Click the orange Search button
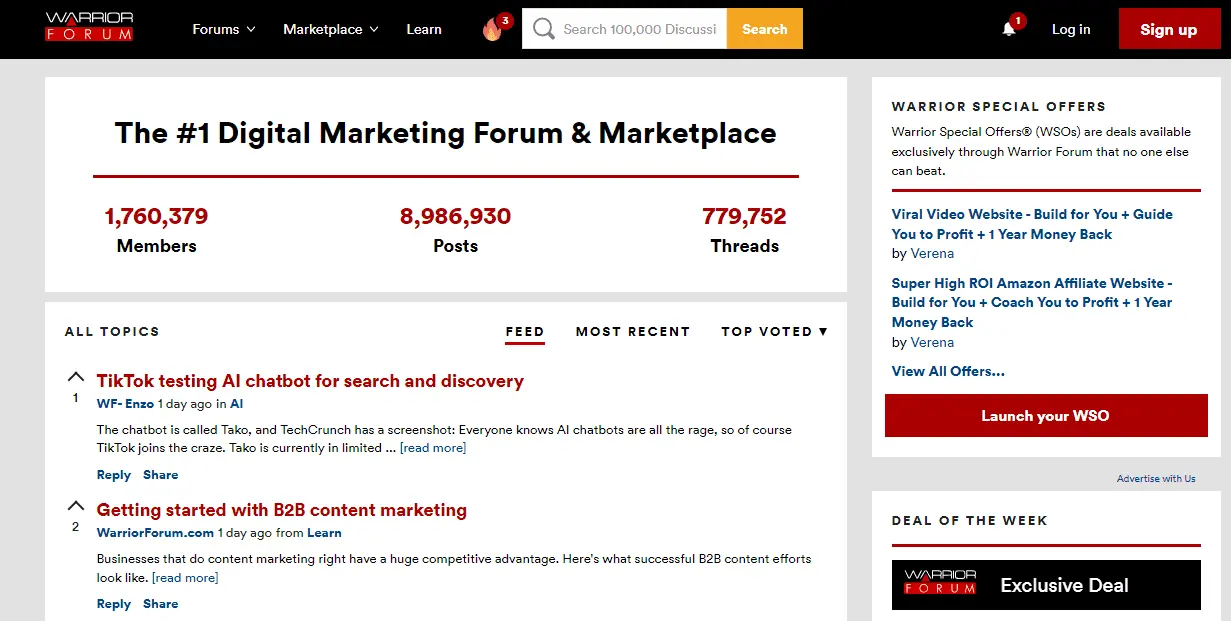This screenshot has height=621, width=1231. [x=765, y=29]
